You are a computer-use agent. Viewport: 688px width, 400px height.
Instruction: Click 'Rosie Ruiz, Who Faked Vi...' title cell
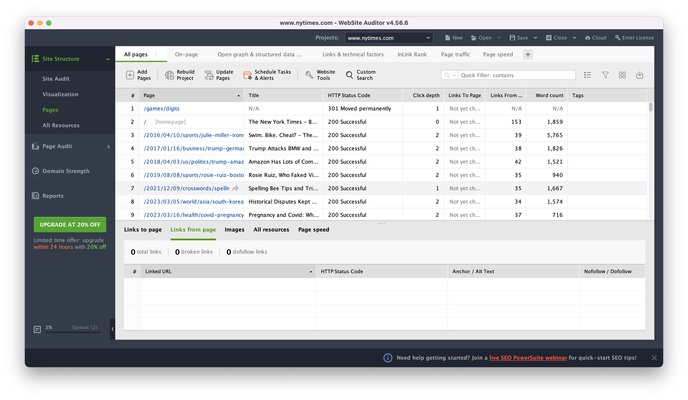point(283,175)
